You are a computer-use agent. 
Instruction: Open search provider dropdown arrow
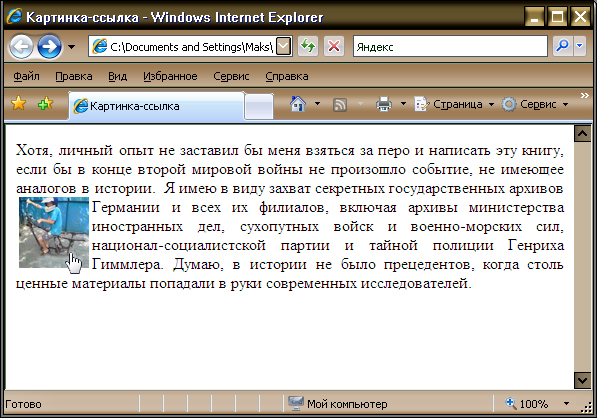[x=579, y=46]
